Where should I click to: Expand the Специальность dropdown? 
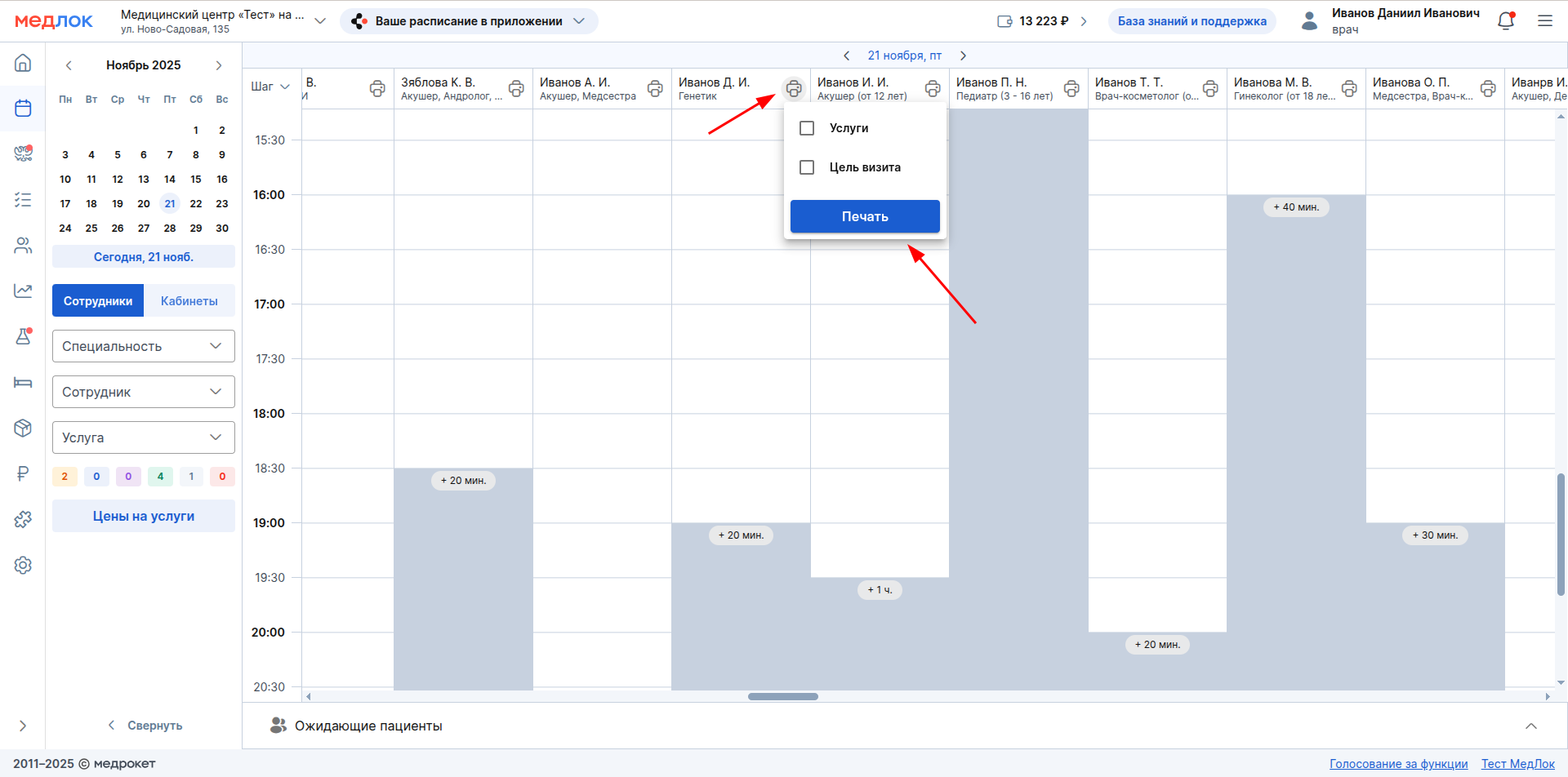point(144,346)
